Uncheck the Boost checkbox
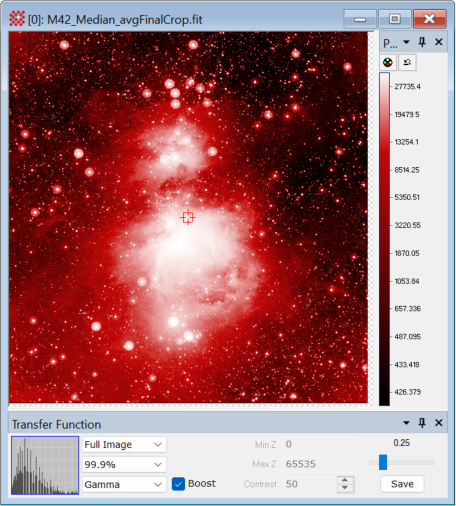The image size is (456, 506). tap(178, 484)
